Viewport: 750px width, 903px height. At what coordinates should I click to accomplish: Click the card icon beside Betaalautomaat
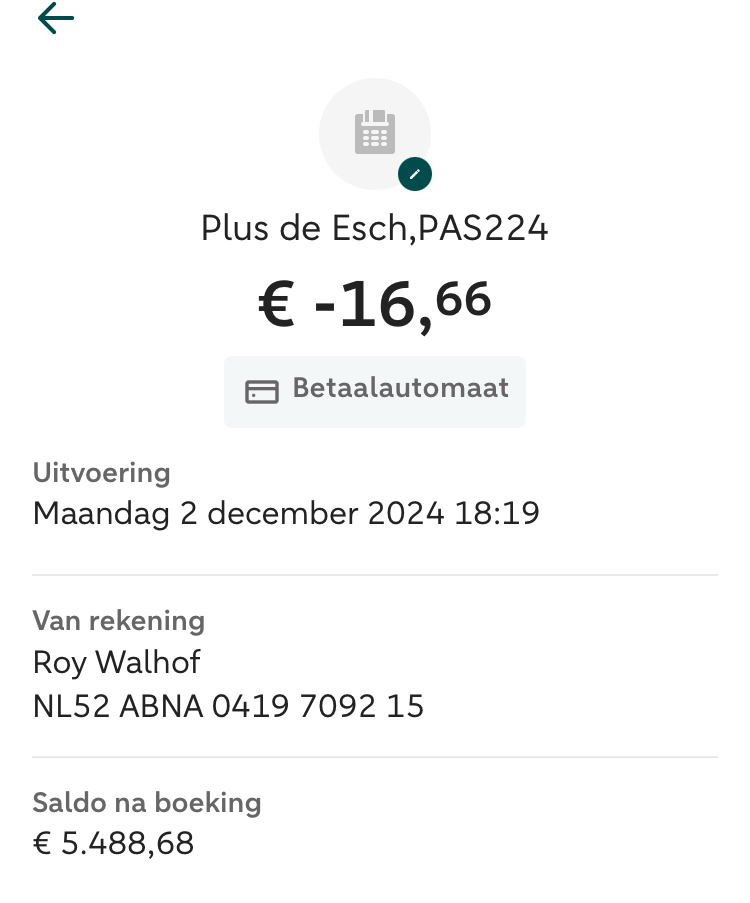coord(262,391)
